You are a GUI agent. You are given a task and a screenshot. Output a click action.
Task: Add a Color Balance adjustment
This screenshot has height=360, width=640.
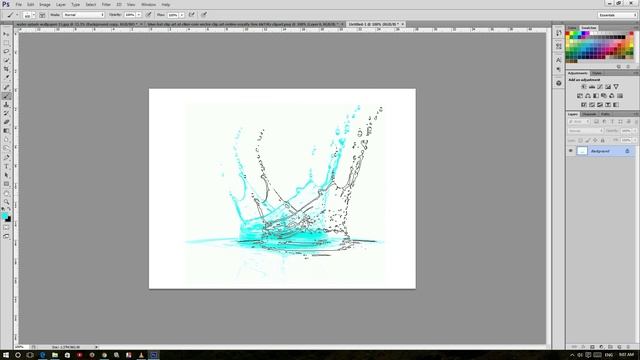[588, 96]
